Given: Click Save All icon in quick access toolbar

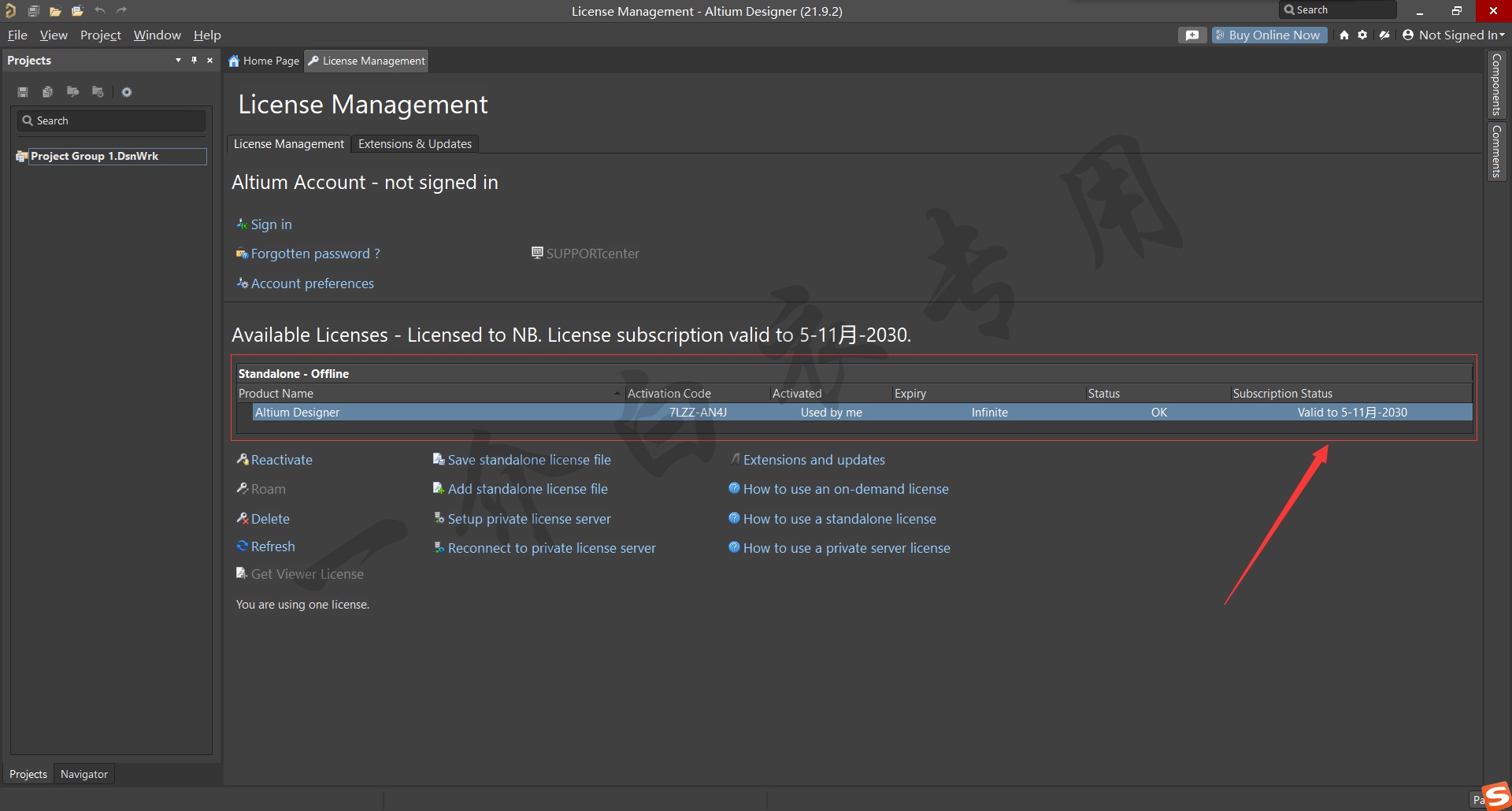Looking at the screenshot, I should coord(33,11).
